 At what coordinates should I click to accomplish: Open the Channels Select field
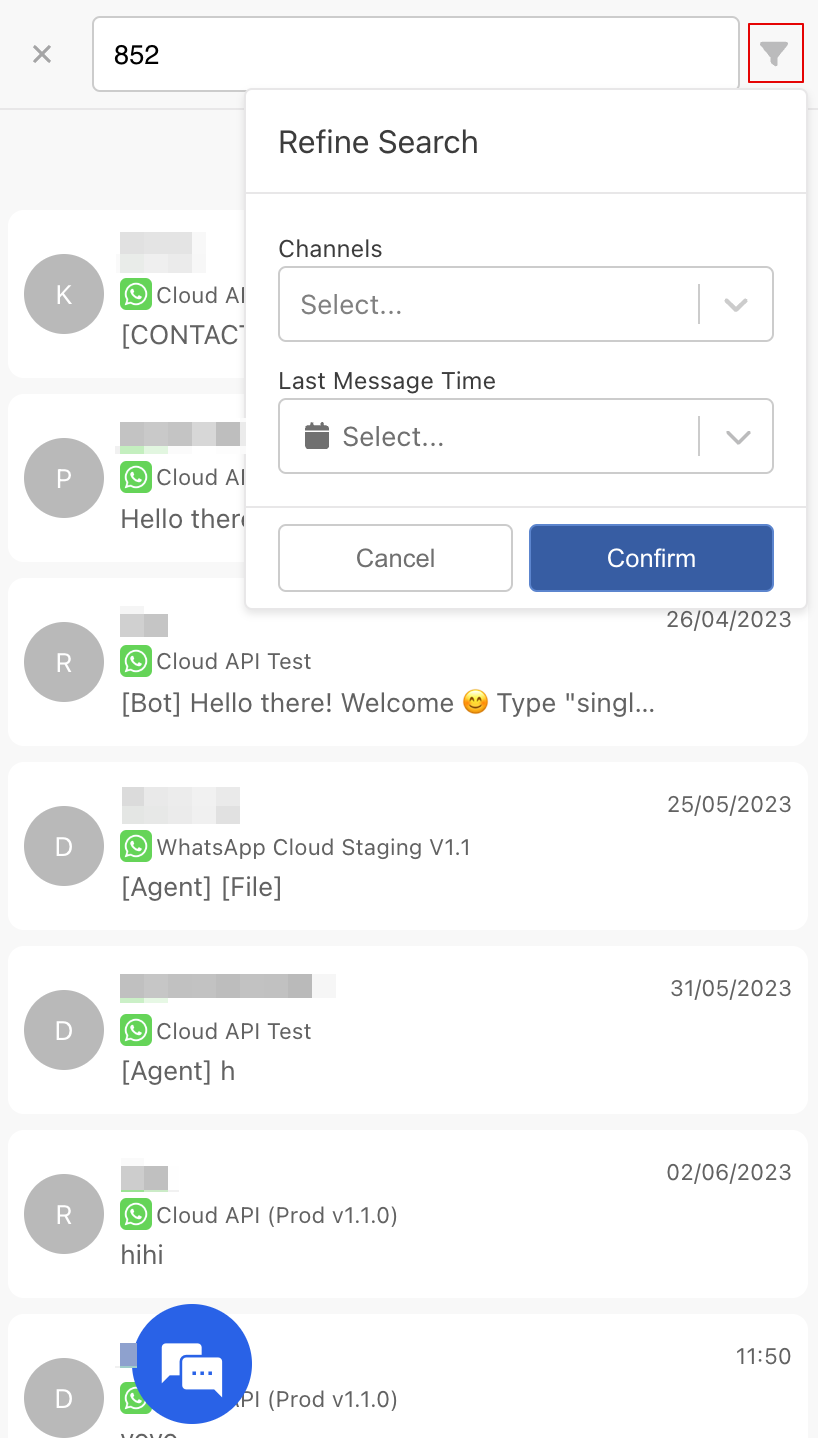pyautogui.click(x=488, y=304)
